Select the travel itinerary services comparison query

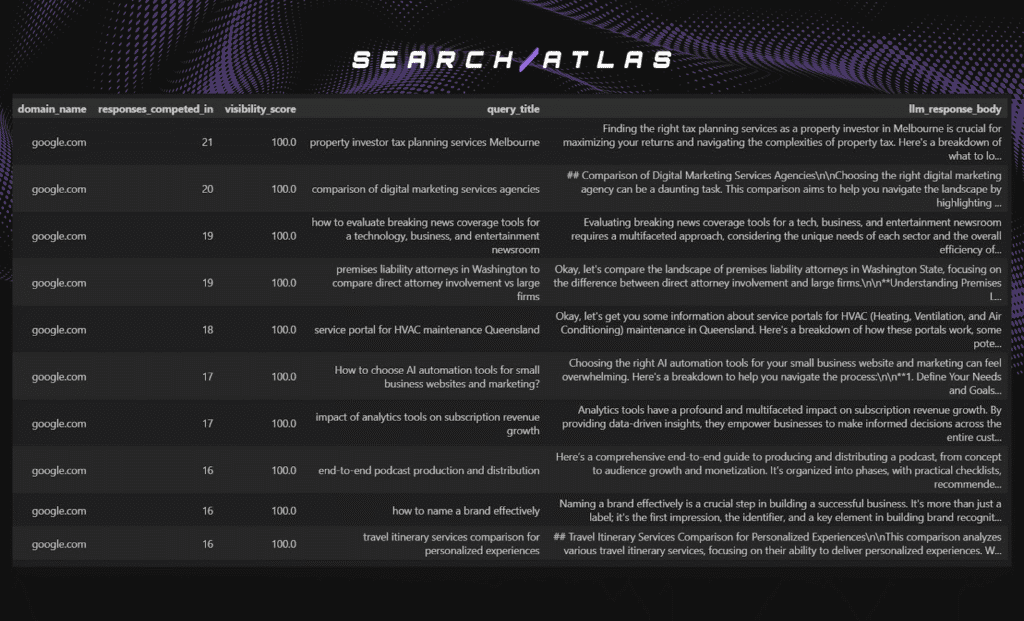451,544
